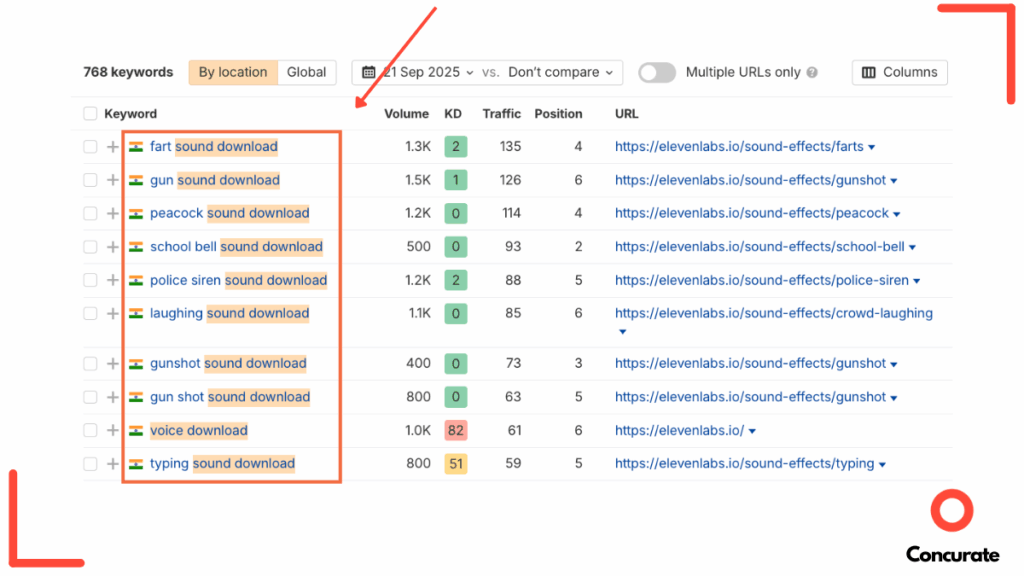Expand the crowd-laughing URL dropdown arrow

(x=622, y=332)
